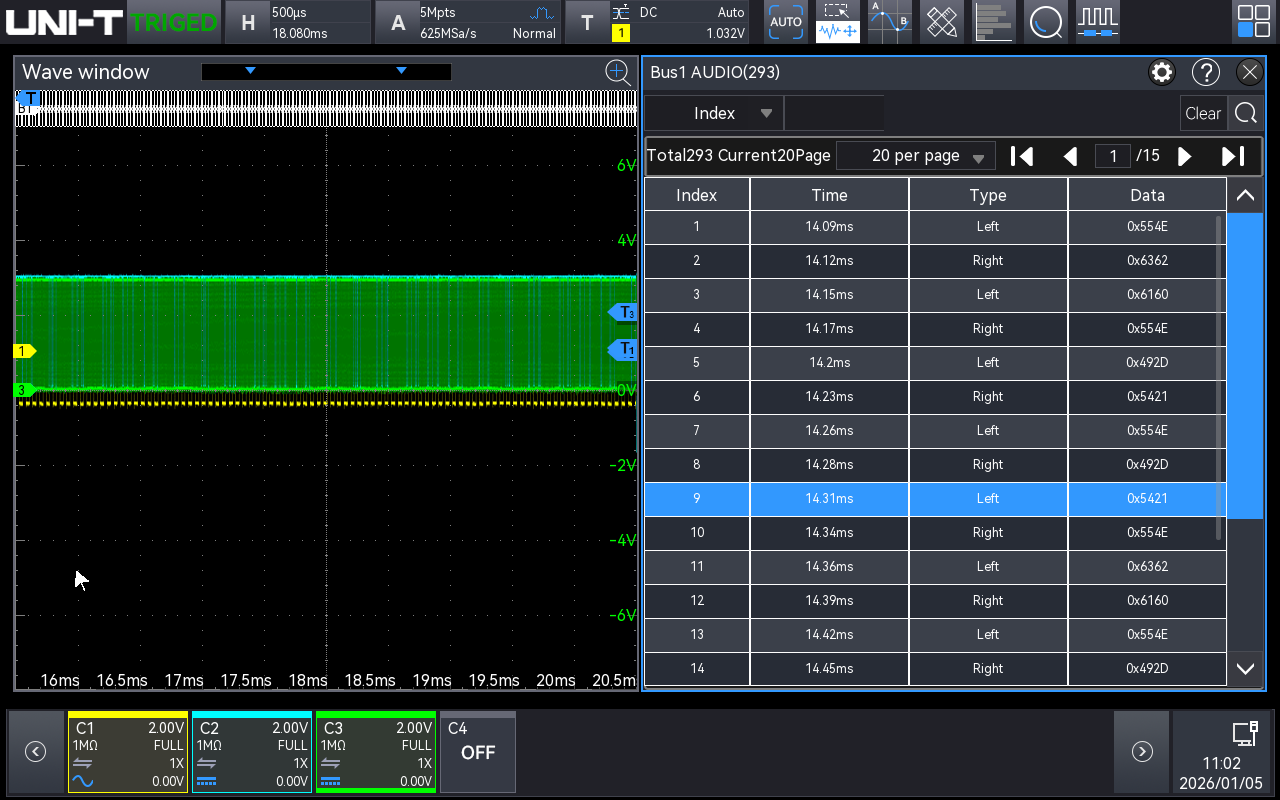Open the four-square window layout icon
1280x800 pixels.
point(1253,22)
